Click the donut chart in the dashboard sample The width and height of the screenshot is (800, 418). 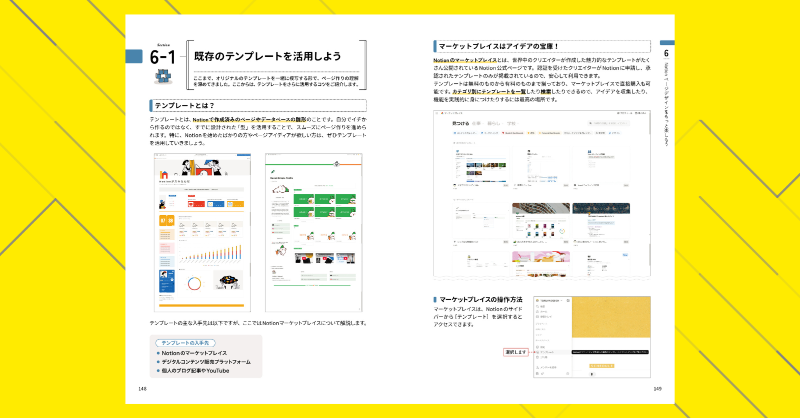(x=194, y=283)
